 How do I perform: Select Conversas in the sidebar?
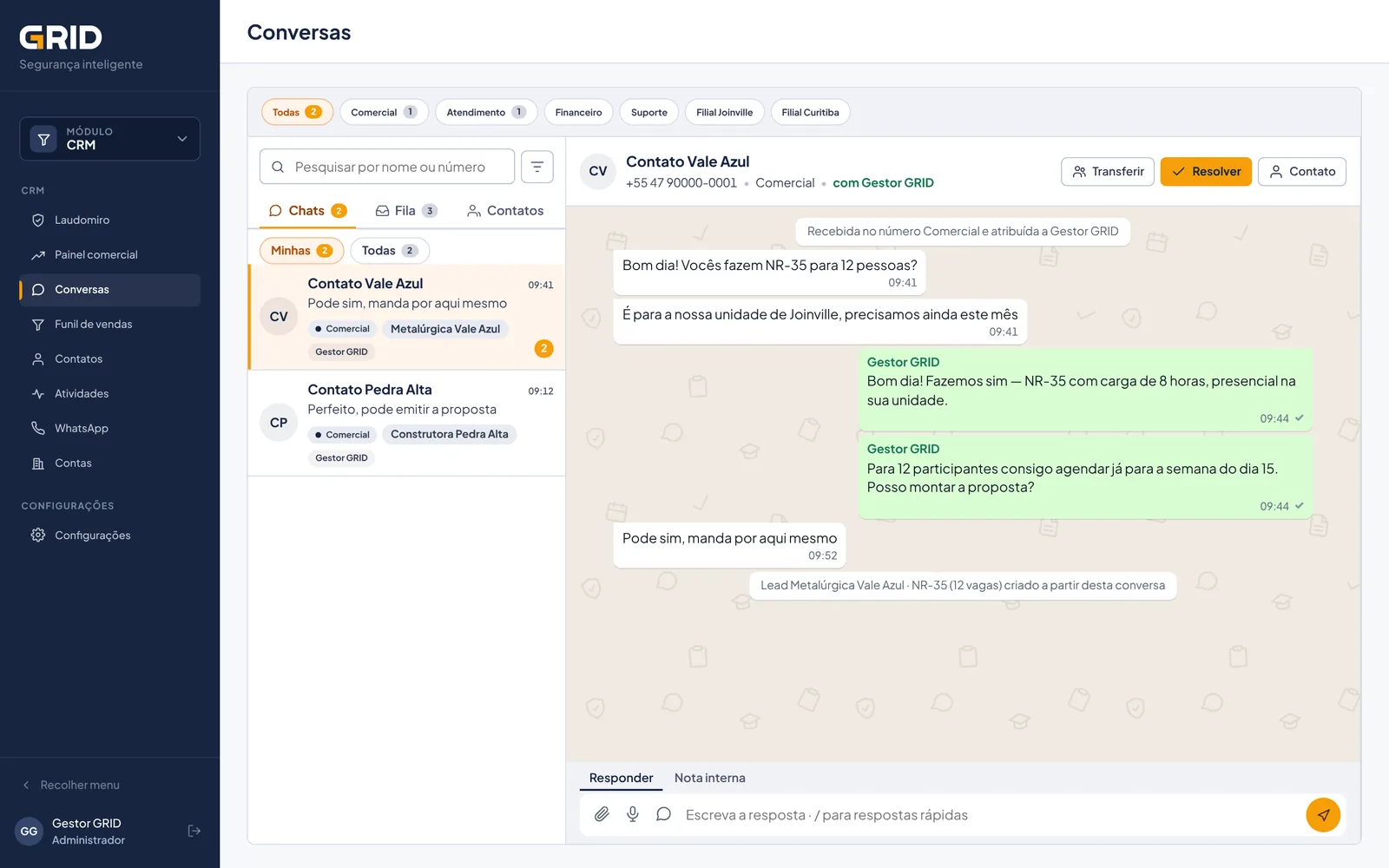click(x=109, y=290)
